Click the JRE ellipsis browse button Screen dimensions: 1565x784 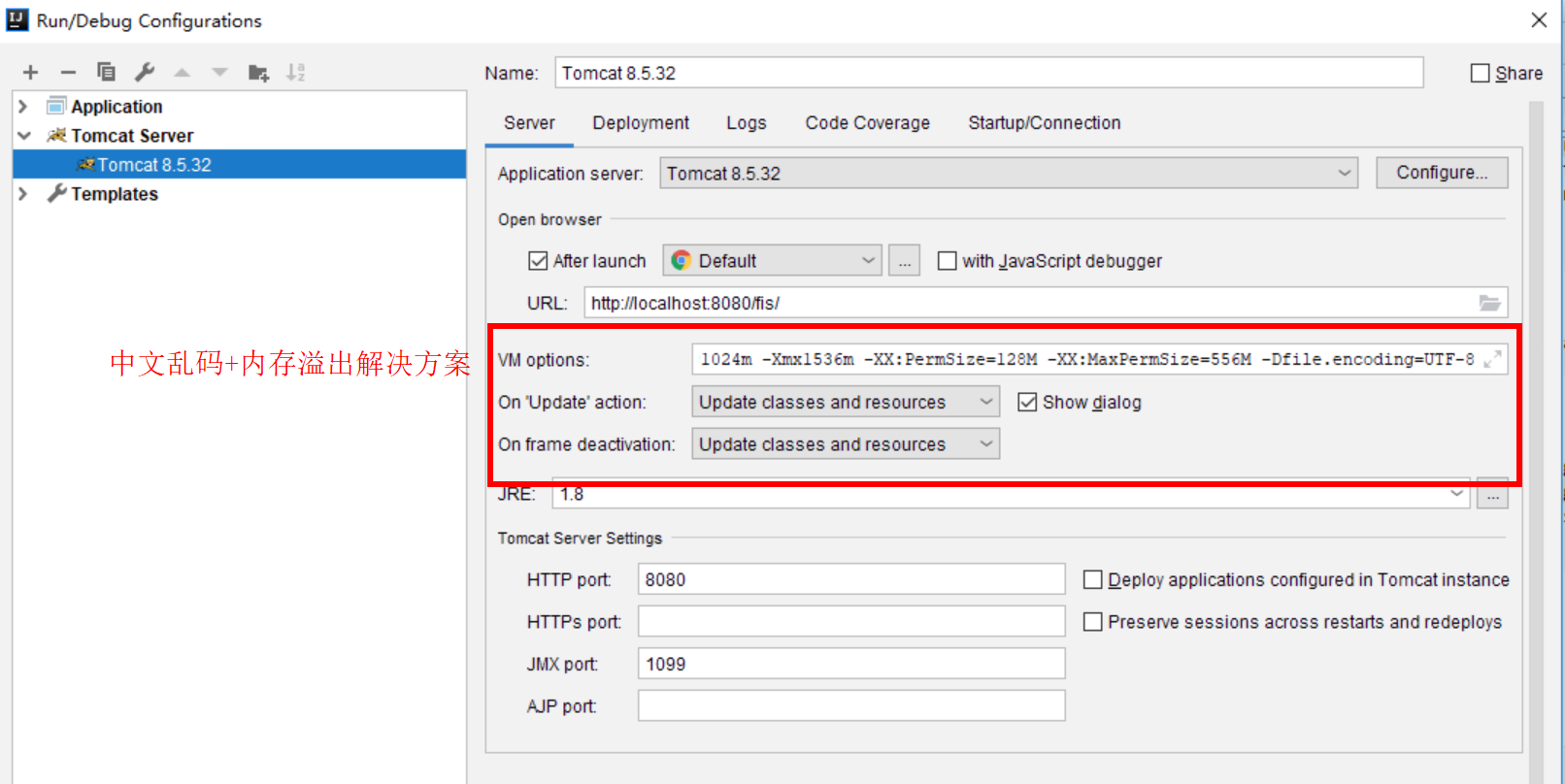(x=1492, y=495)
